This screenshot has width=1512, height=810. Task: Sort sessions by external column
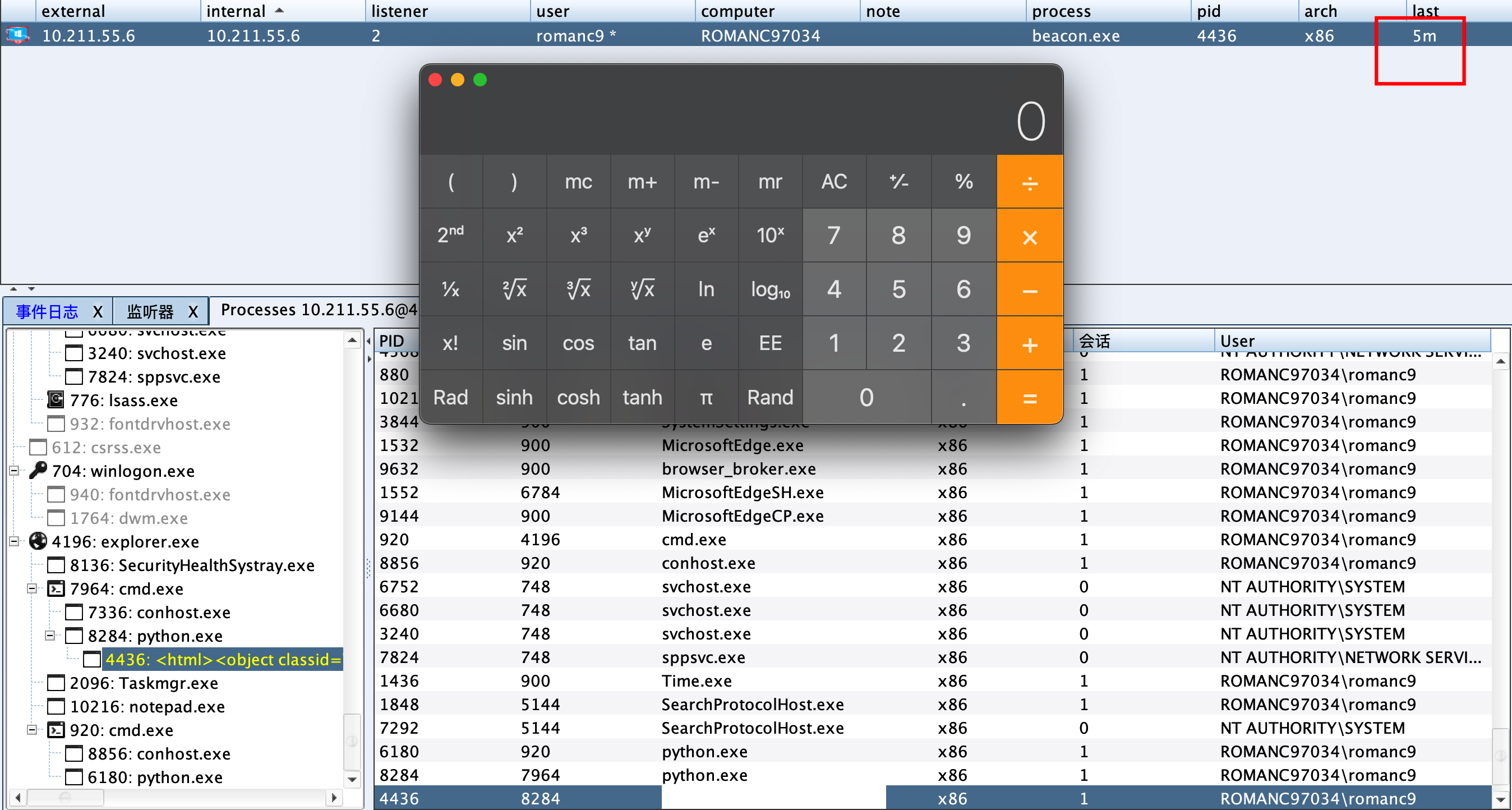pos(118,11)
